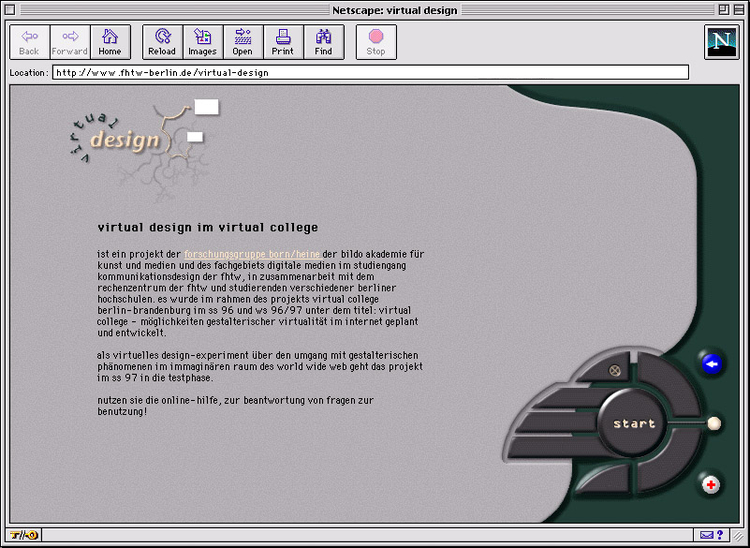Click the security key icon in status bar

coord(24,535)
